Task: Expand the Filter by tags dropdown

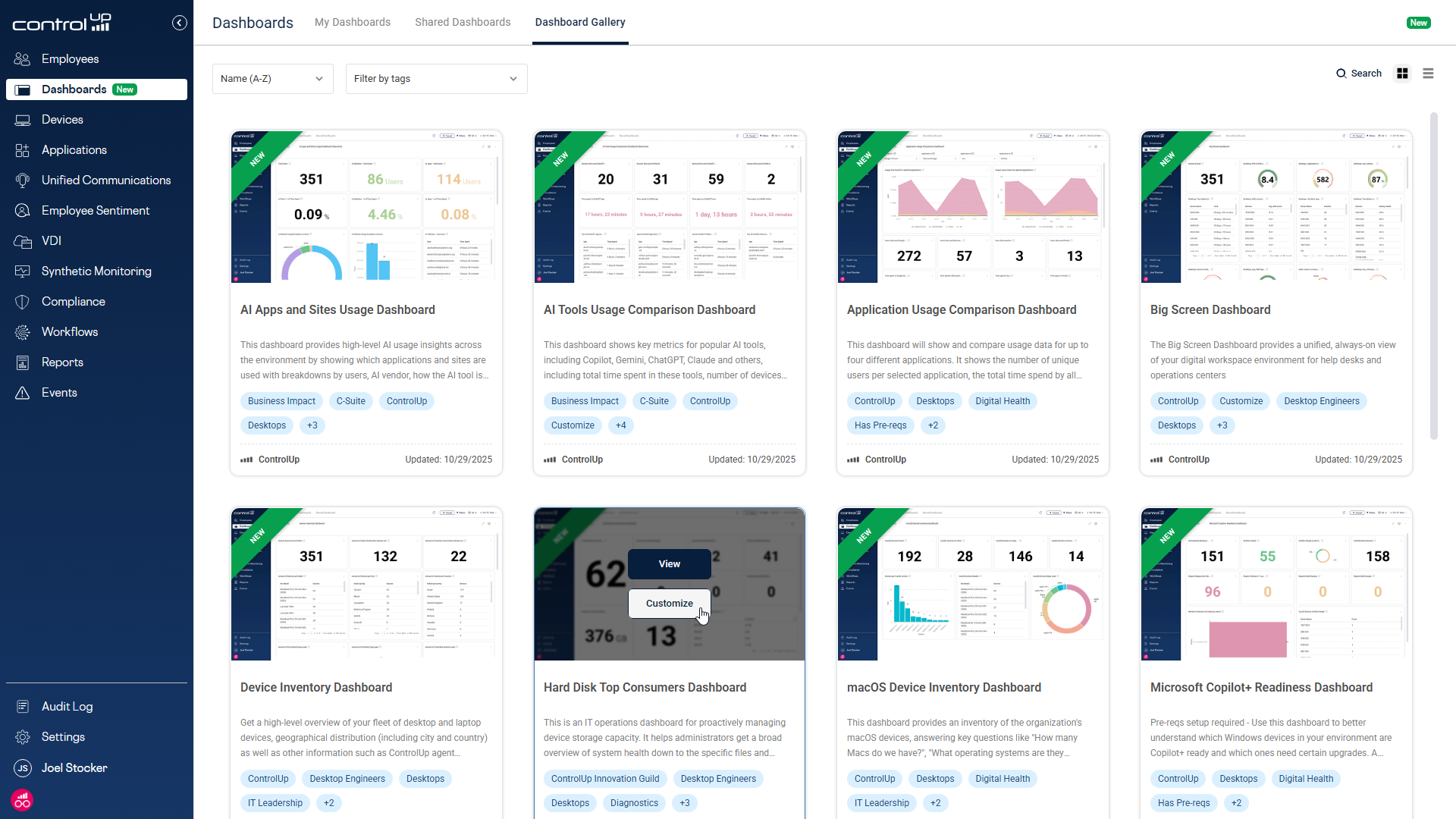Action: click(436, 78)
